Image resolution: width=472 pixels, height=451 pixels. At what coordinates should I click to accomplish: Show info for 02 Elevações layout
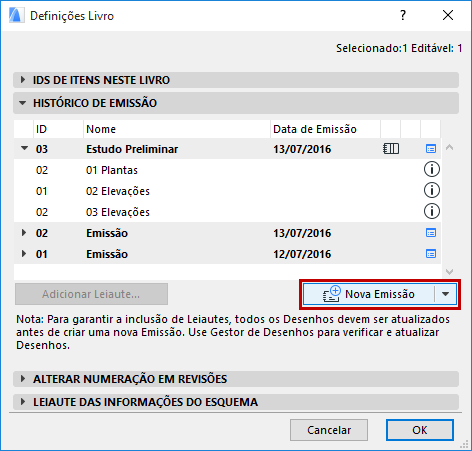pyautogui.click(x=431, y=190)
